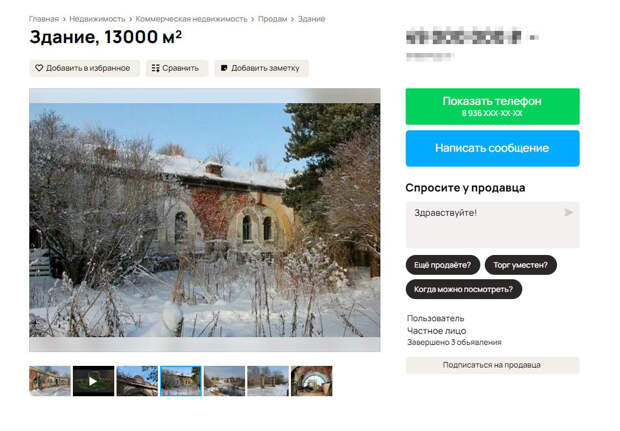620x431 pixels.
Task: Send the message with the arrow icon
Action: (x=568, y=212)
